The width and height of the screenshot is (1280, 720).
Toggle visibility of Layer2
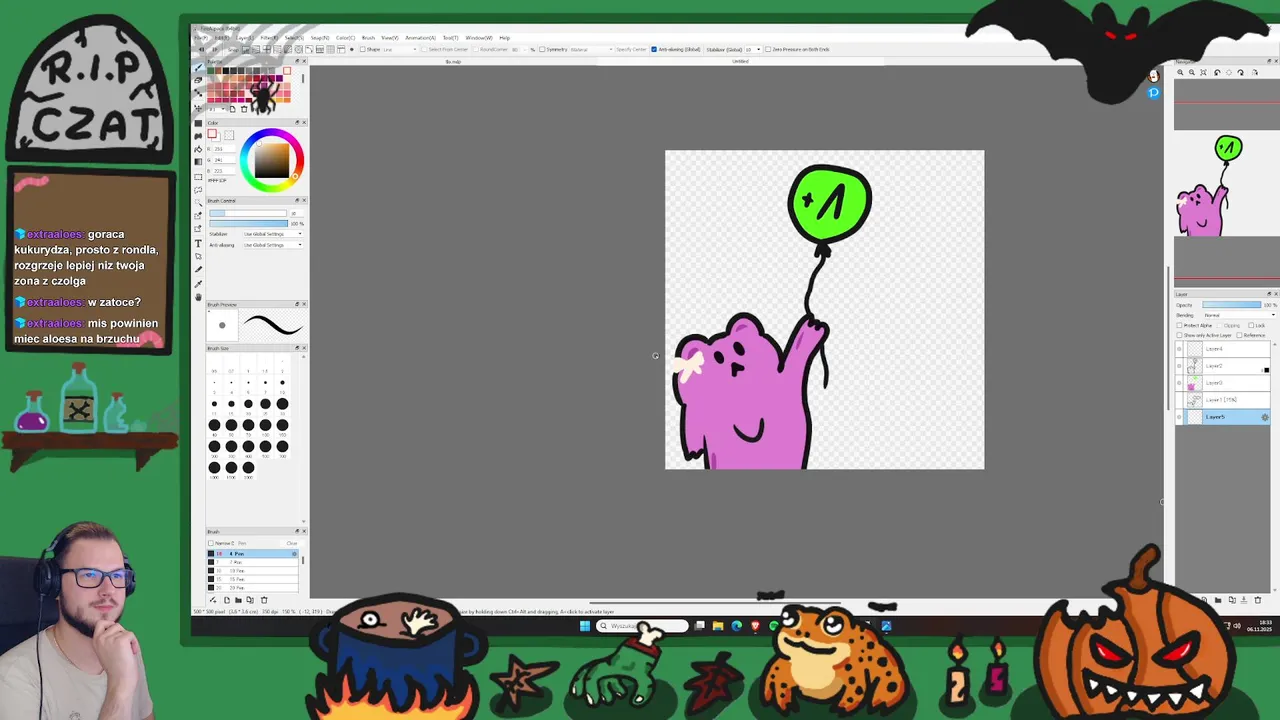(1179, 366)
